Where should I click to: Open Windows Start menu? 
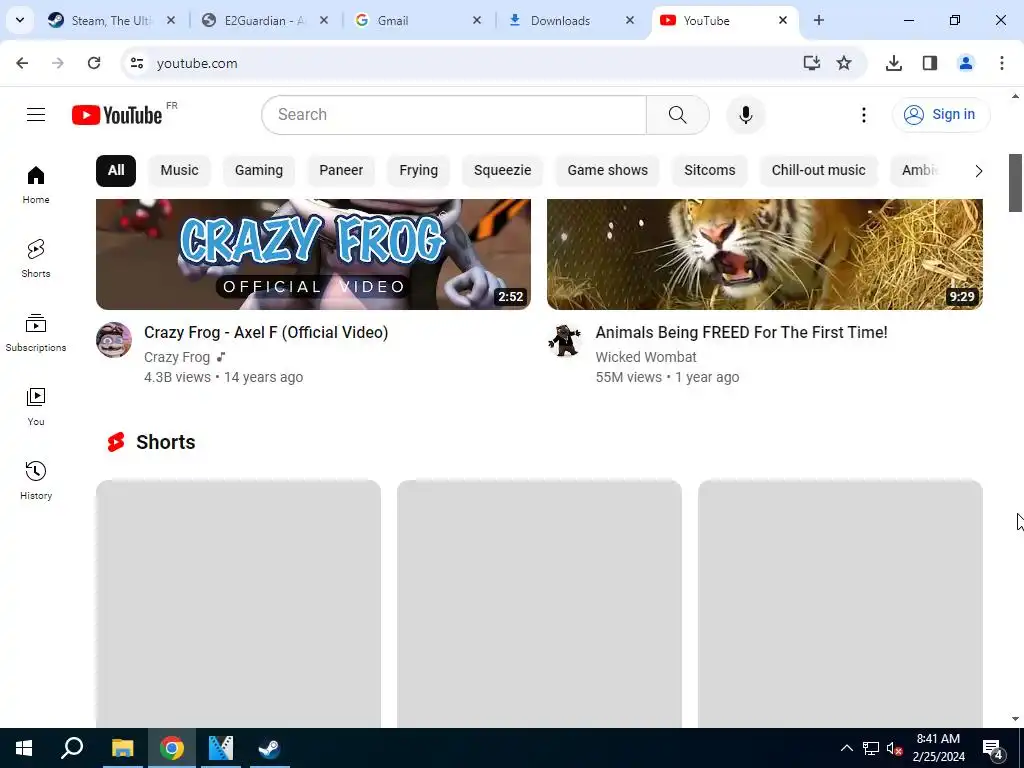click(x=24, y=748)
